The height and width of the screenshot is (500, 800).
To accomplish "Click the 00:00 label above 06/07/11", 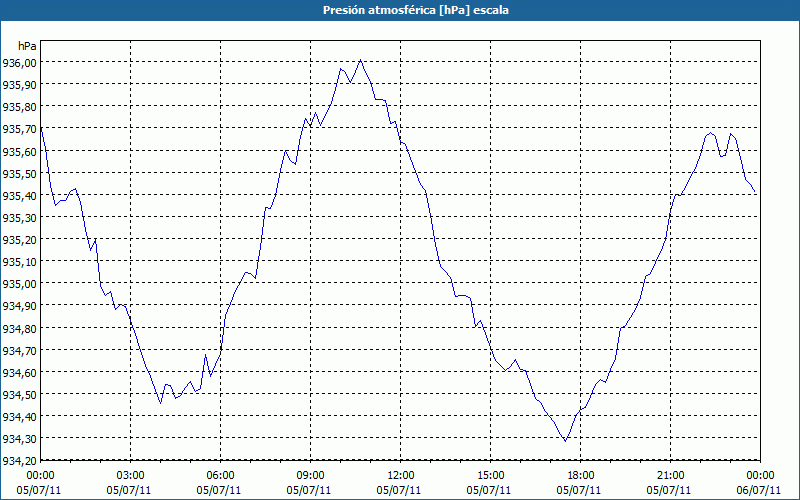I will click(x=760, y=476).
